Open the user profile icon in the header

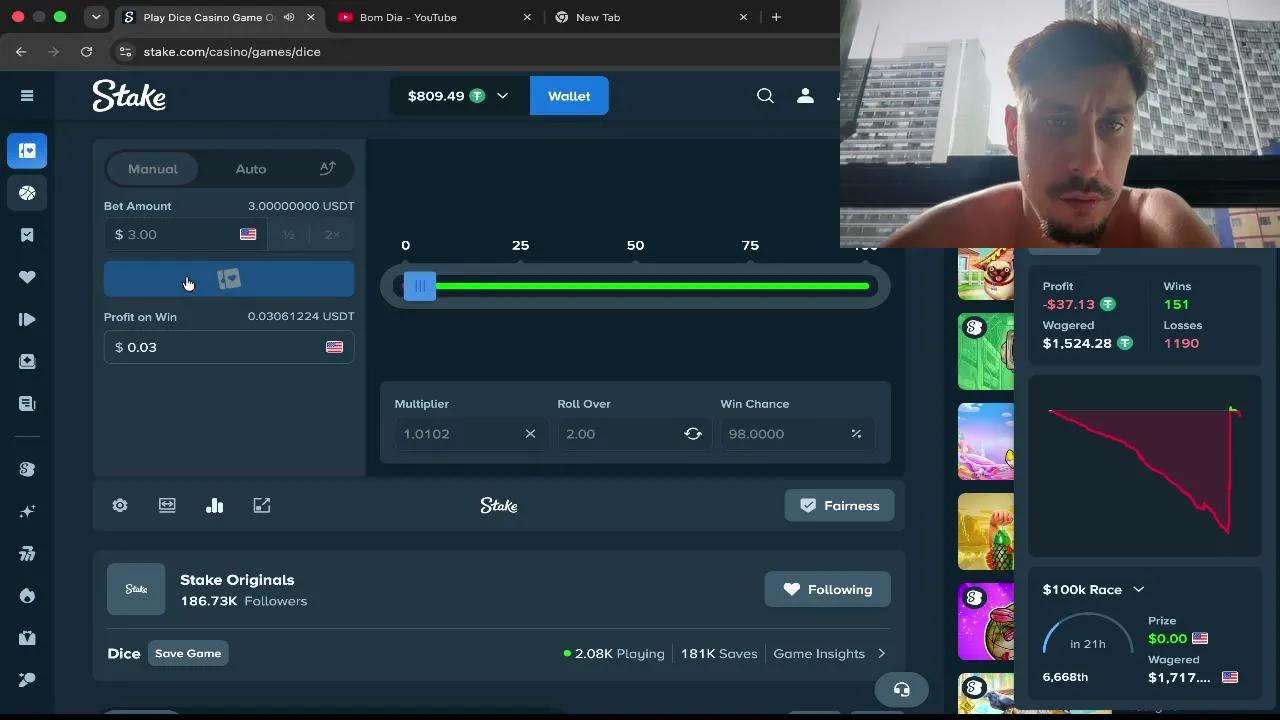tap(805, 96)
